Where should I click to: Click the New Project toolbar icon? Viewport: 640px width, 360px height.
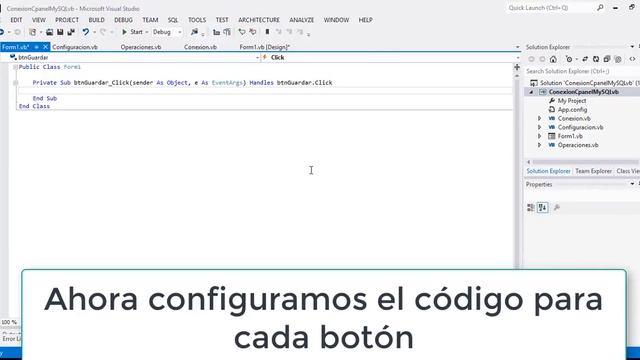(x=33, y=32)
